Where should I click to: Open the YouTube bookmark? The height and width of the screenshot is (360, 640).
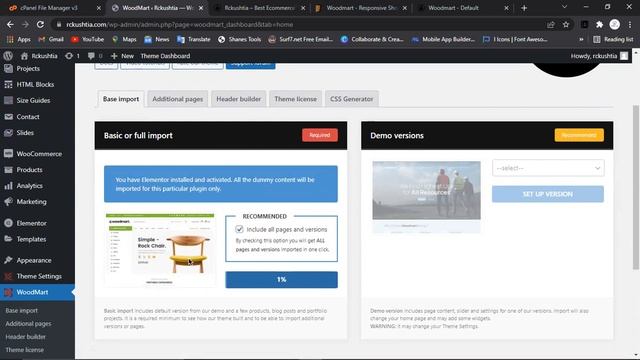pos(87,39)
